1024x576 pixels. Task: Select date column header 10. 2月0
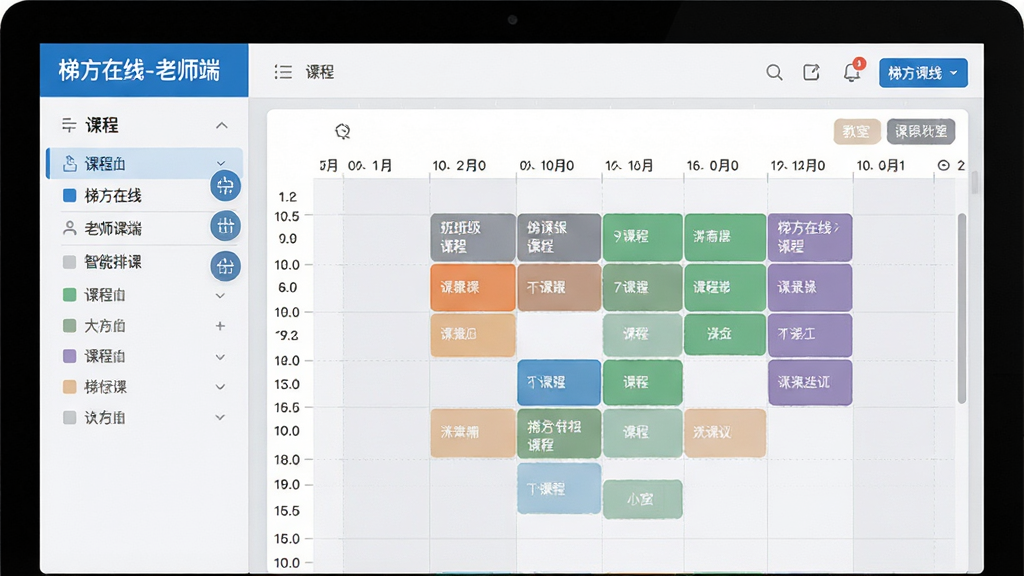(459, 166)
